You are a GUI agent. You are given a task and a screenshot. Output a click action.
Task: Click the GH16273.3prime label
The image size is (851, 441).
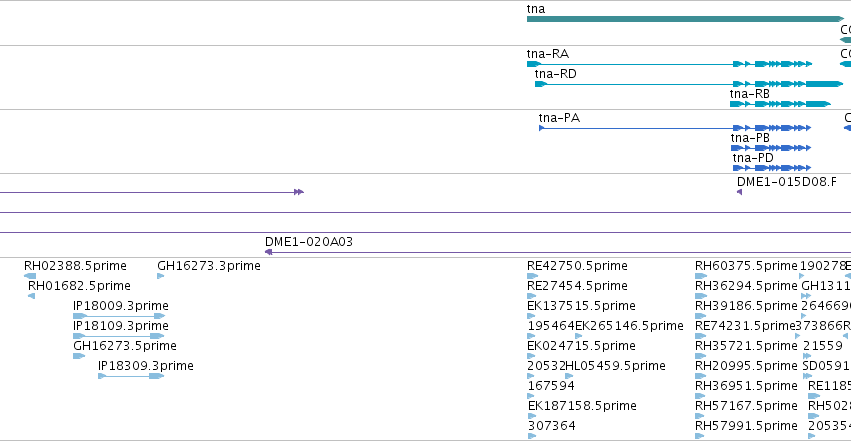tap(209, 266)
